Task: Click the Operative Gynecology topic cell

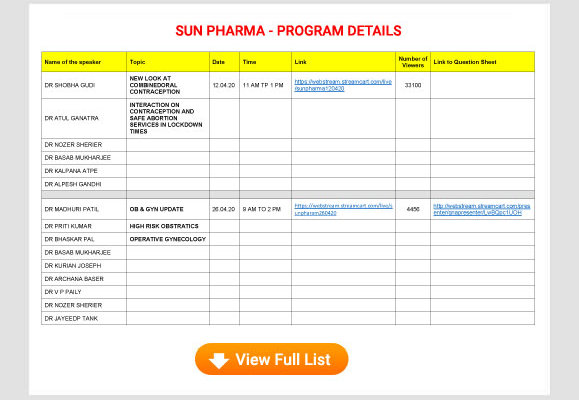Action: (168, 239)
